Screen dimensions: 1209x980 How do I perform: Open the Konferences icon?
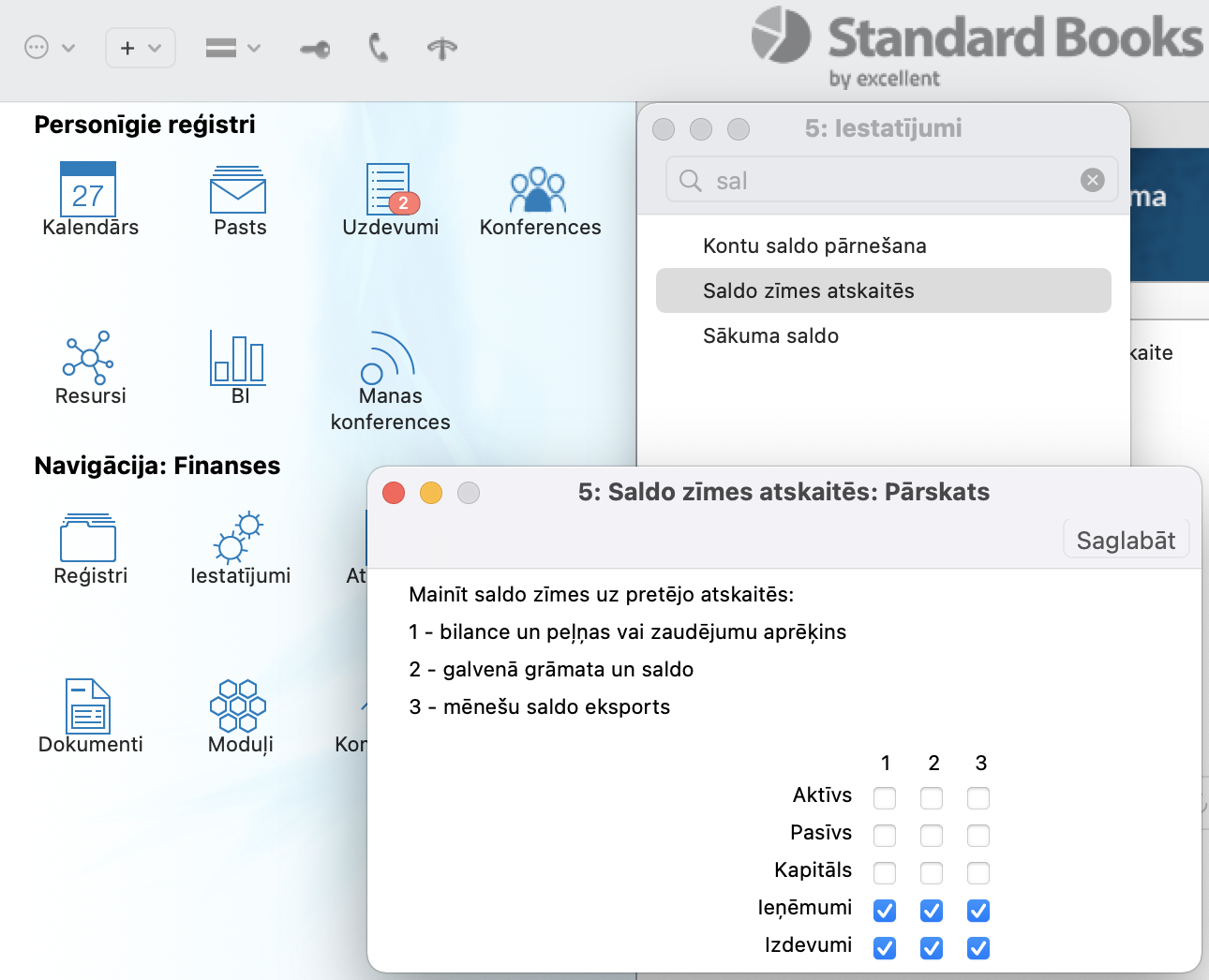(538, 190)
